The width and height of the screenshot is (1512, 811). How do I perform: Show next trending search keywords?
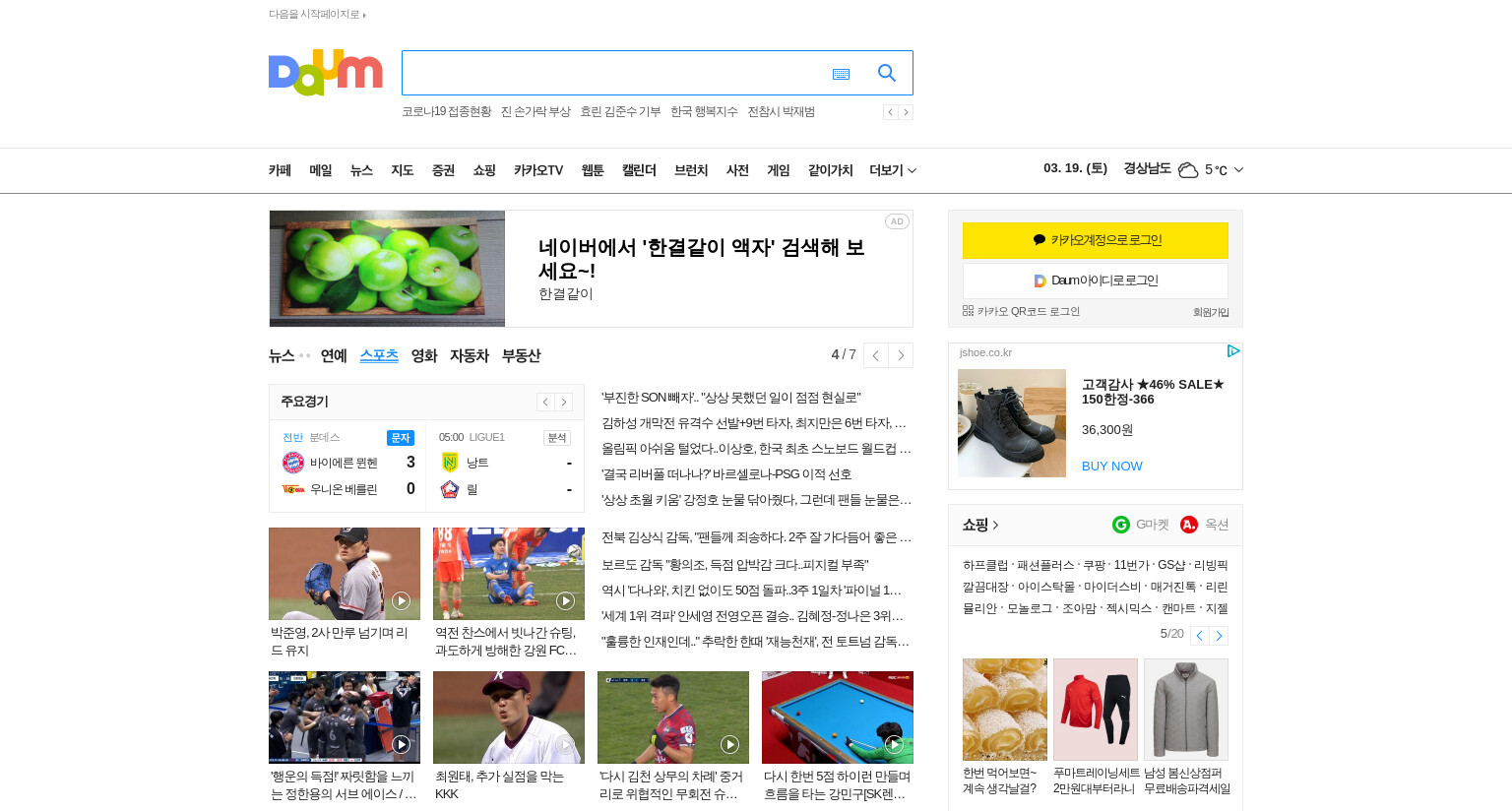(x=906, y=112)
